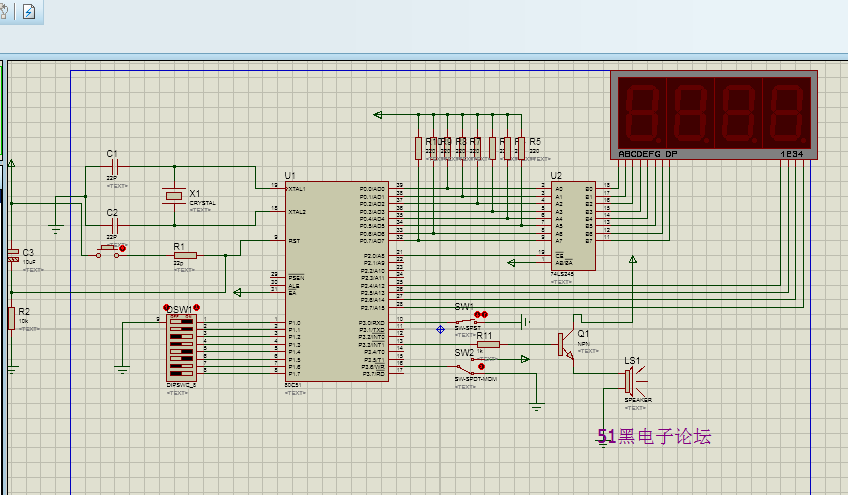Select the LS1 speaker component
Viewport: 848px width, 495px height.
click(630, 379)
